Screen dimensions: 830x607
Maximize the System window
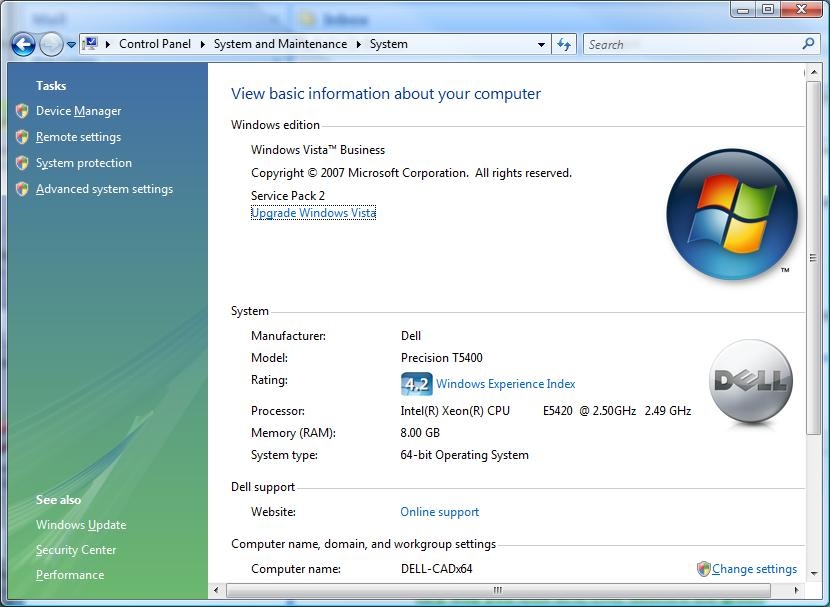(768, 10)
